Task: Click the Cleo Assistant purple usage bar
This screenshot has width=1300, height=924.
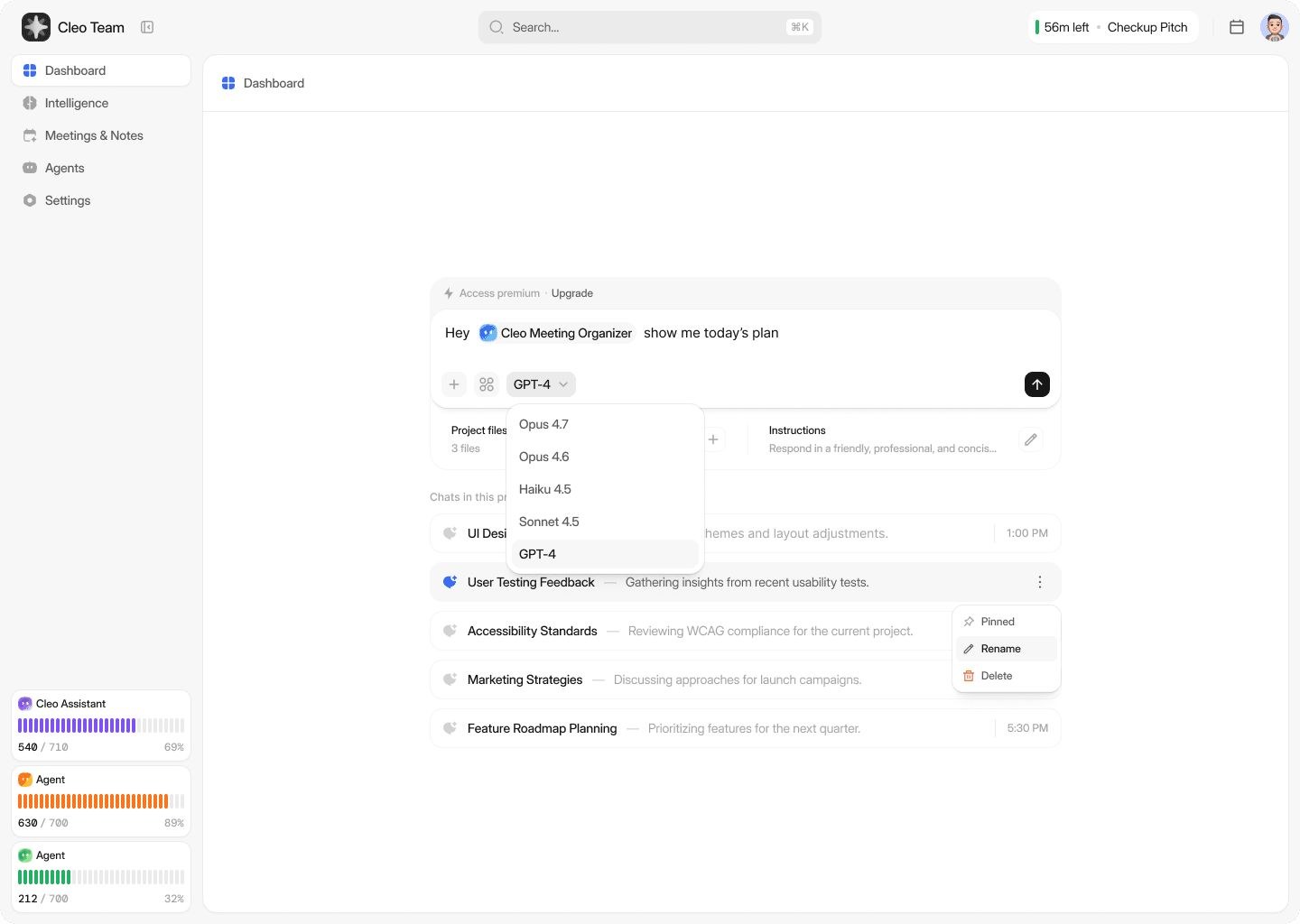Action: point(101,725)
